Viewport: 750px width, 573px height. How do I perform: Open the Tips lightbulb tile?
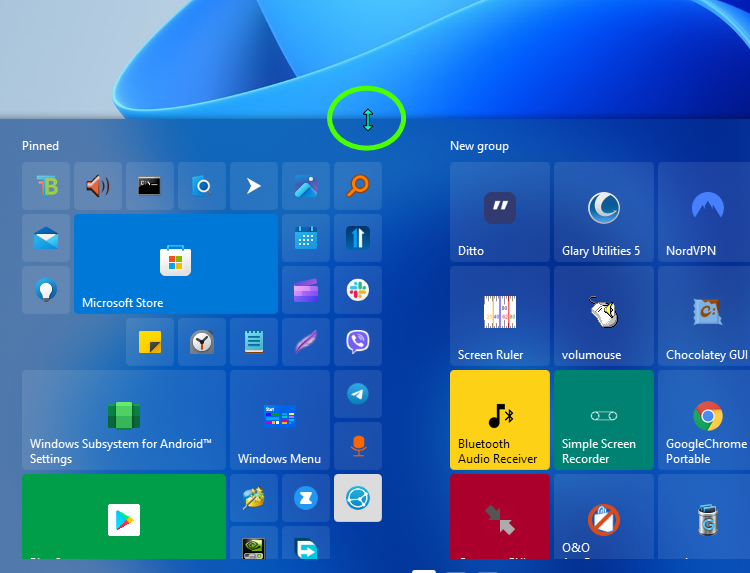coord(46,290)
